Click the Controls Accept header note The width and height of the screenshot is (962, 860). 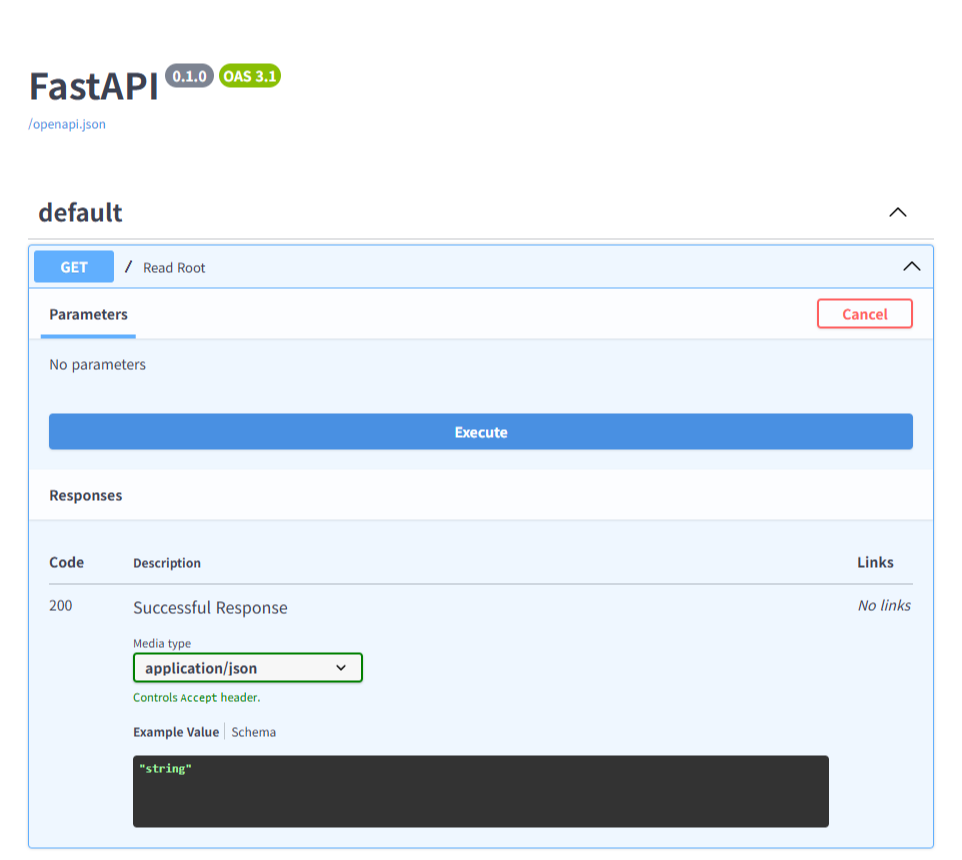tap(197, 697)
